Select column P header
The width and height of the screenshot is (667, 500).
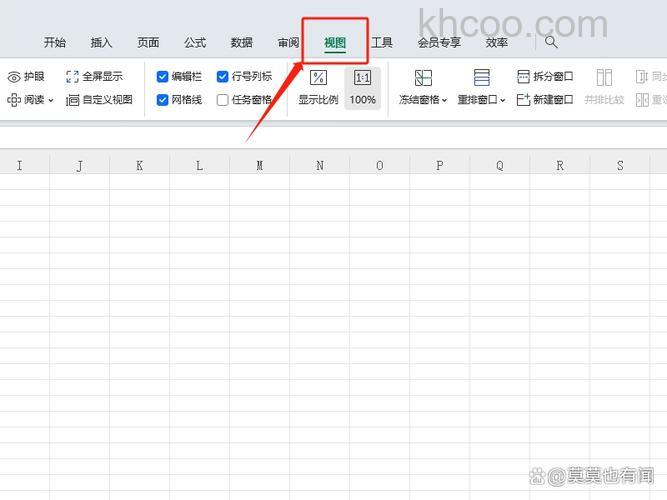(x=440, y=165)
